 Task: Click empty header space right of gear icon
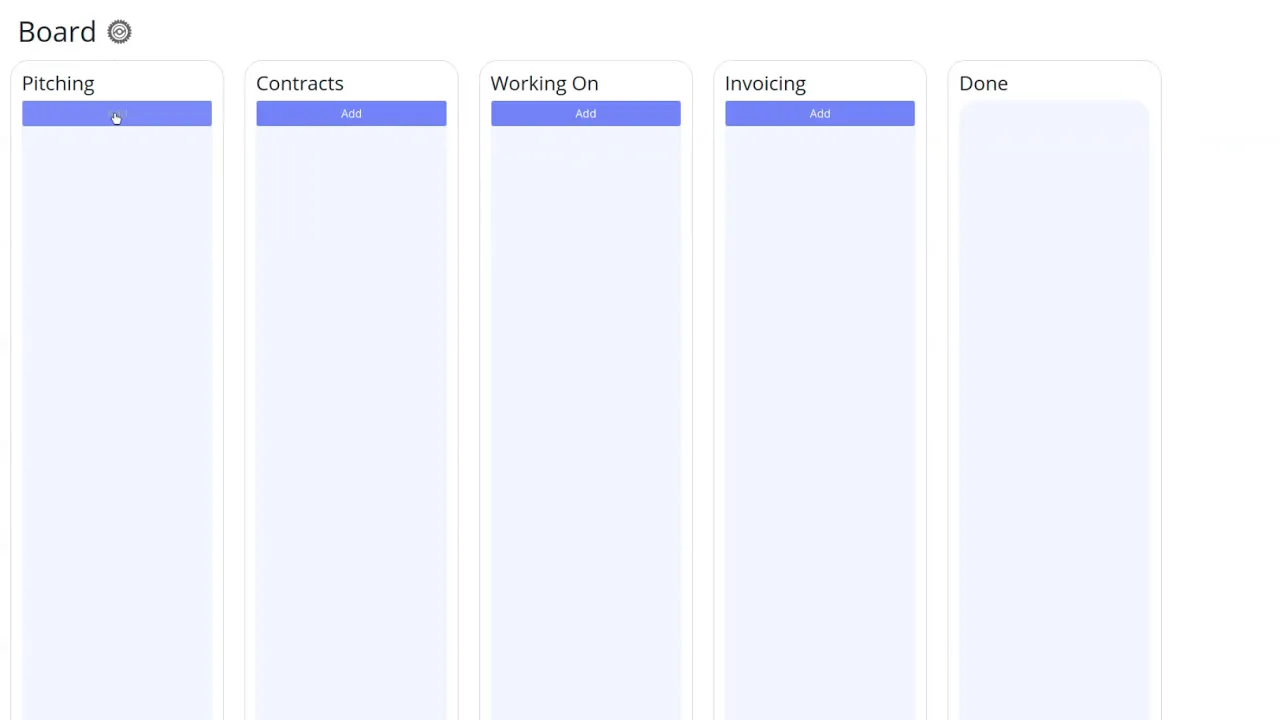point(600,32)
